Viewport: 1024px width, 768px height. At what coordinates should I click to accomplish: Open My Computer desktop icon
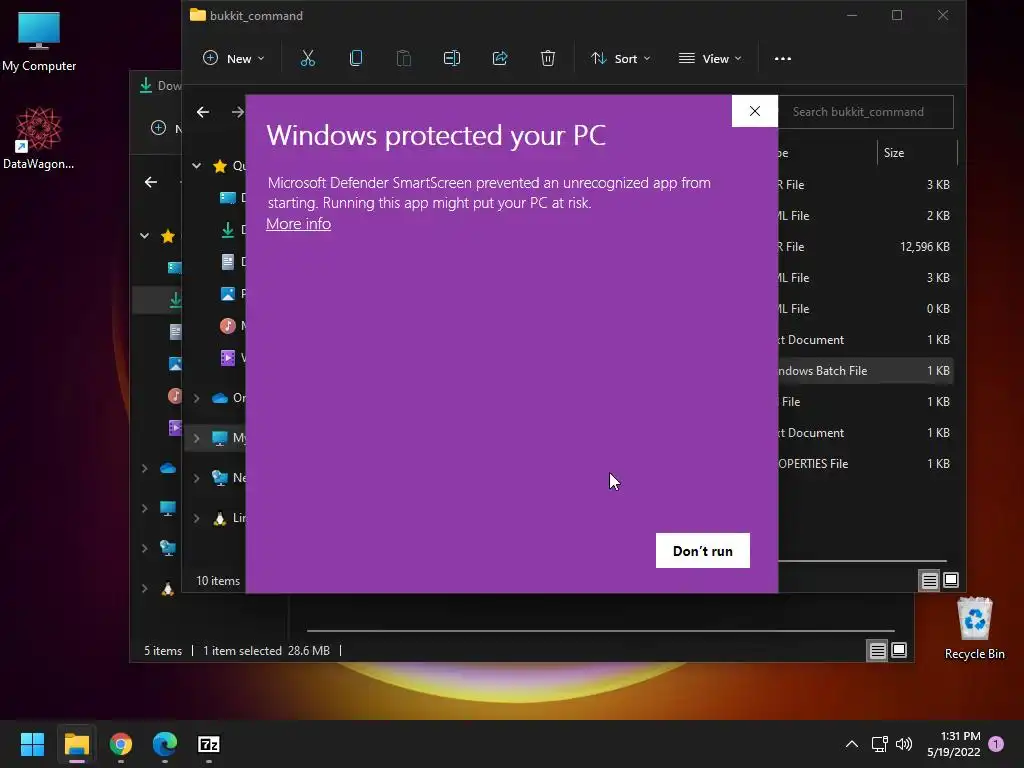click(x=39, y=41)
